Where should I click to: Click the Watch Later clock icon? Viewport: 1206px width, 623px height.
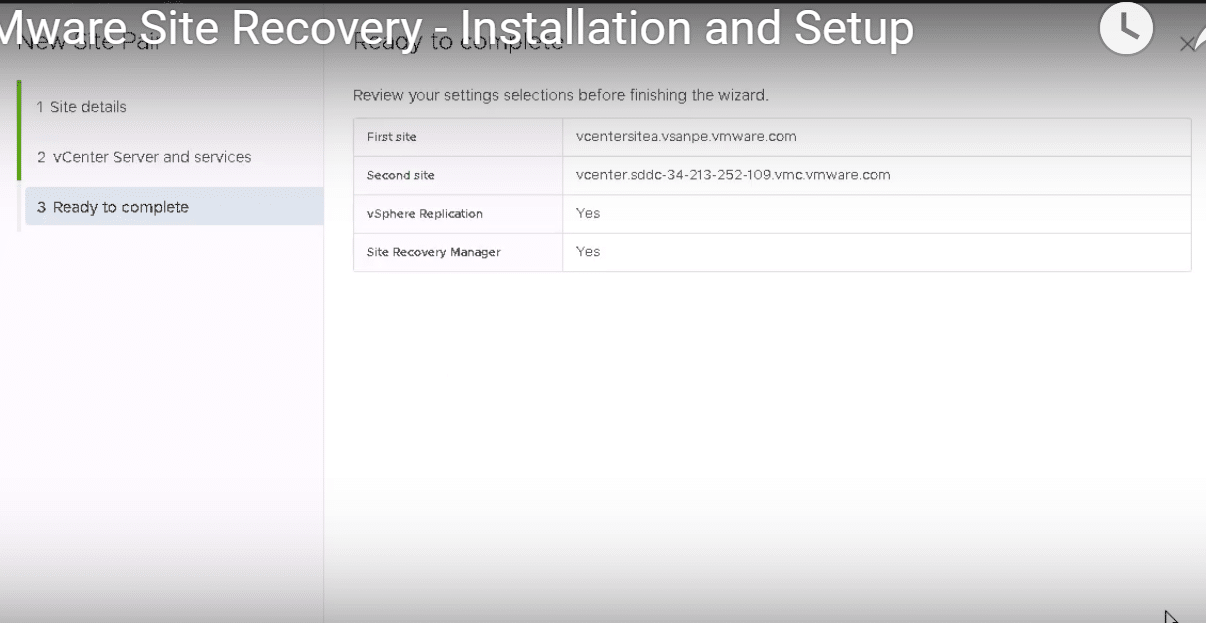[x=1126, y=28]
